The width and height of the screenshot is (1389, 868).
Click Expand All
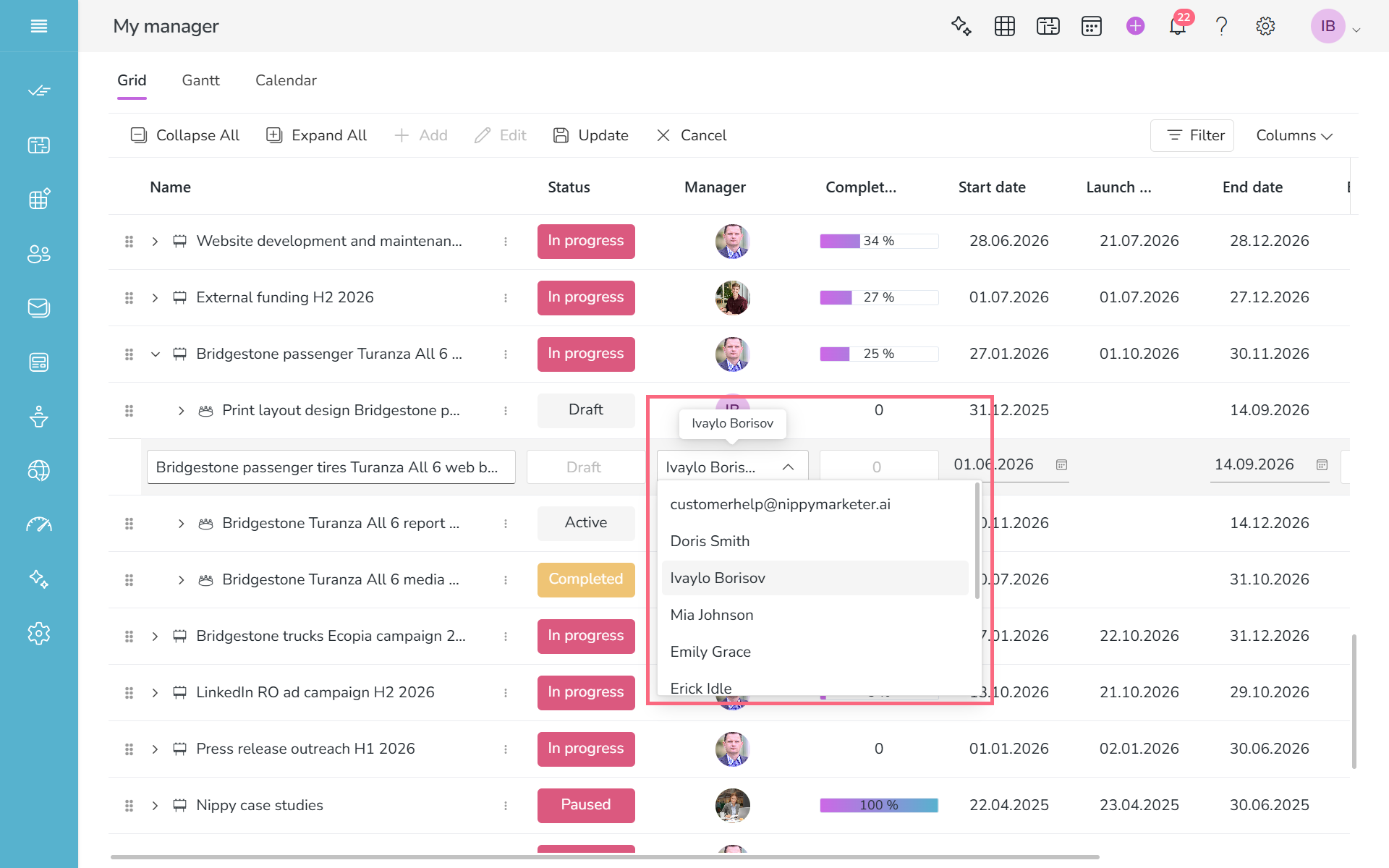pos(317,135)
